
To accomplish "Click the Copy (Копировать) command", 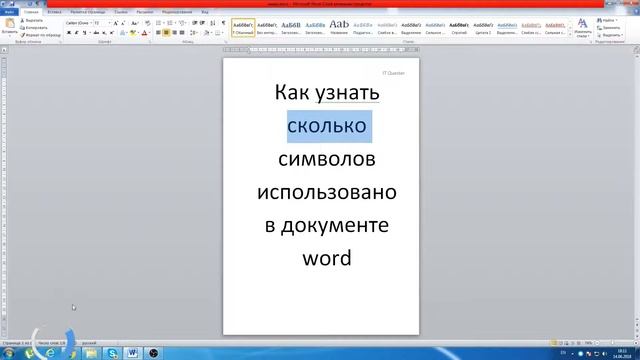I will [x=34, y=28].
